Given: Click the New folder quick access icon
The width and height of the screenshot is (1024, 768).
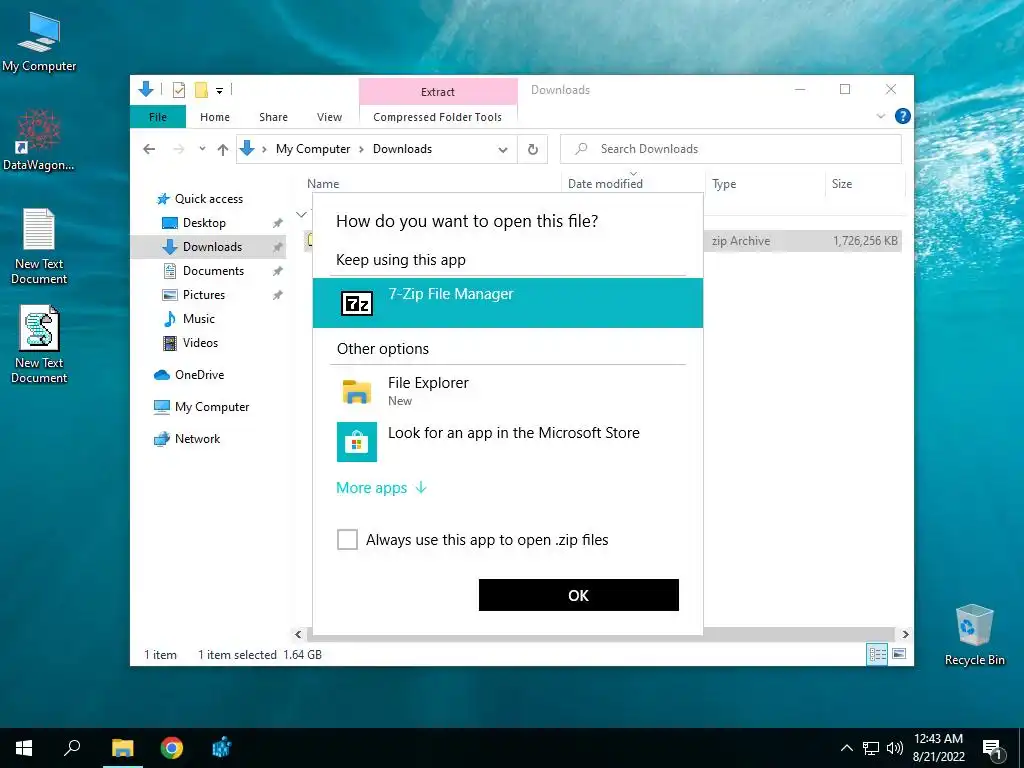Looking at the screenshot, I should pos(201,90).
